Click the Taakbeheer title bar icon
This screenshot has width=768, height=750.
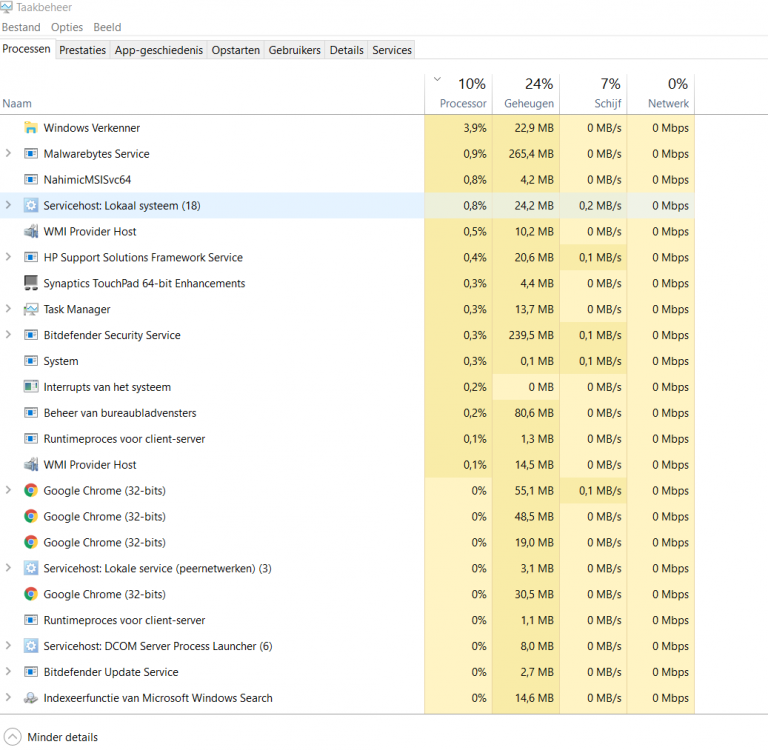pos(7,7)
